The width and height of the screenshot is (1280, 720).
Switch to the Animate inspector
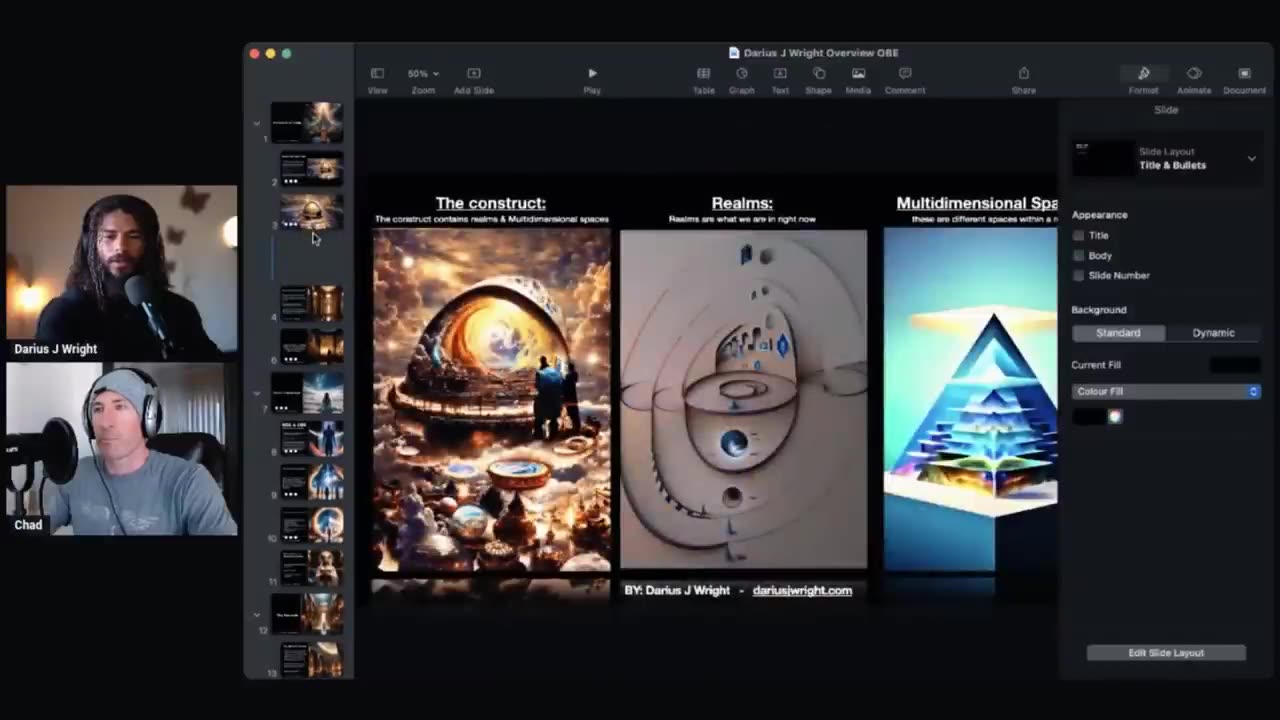(1194, 73)
